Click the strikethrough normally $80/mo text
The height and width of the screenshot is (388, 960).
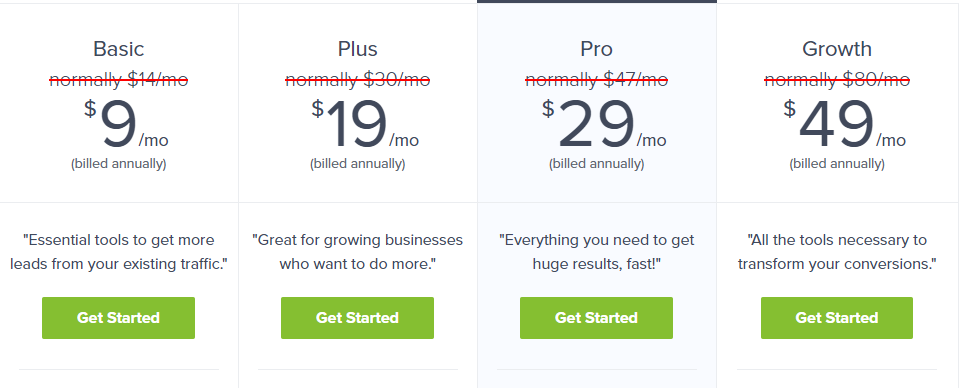pos(837,80)
